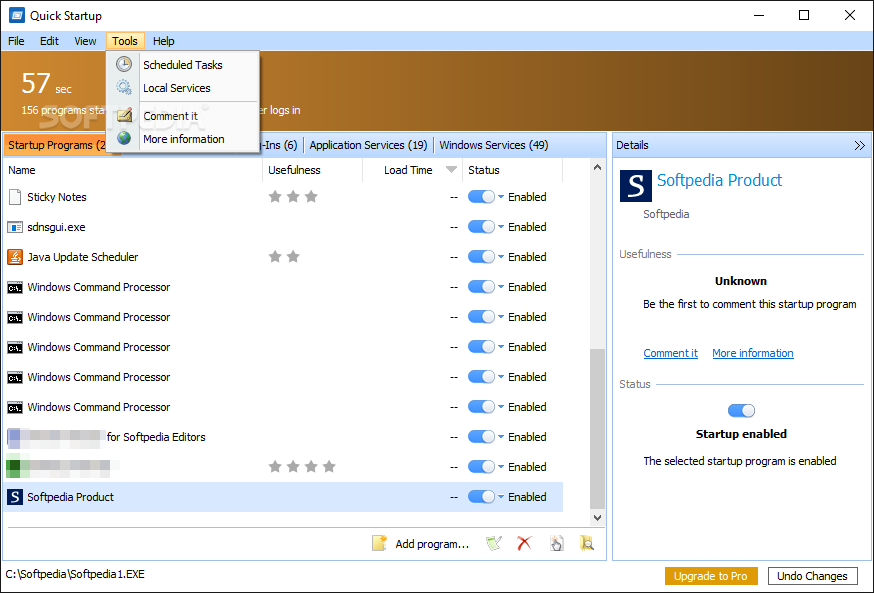Switch to Application Services (19) tab
874x593 pixels.
pos(368,145)
